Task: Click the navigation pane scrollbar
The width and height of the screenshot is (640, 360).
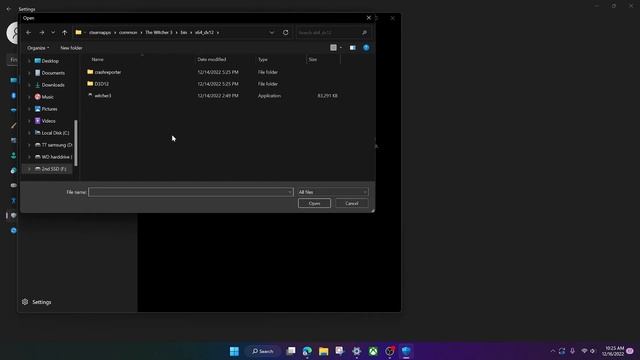Action: tap(76, 143)
